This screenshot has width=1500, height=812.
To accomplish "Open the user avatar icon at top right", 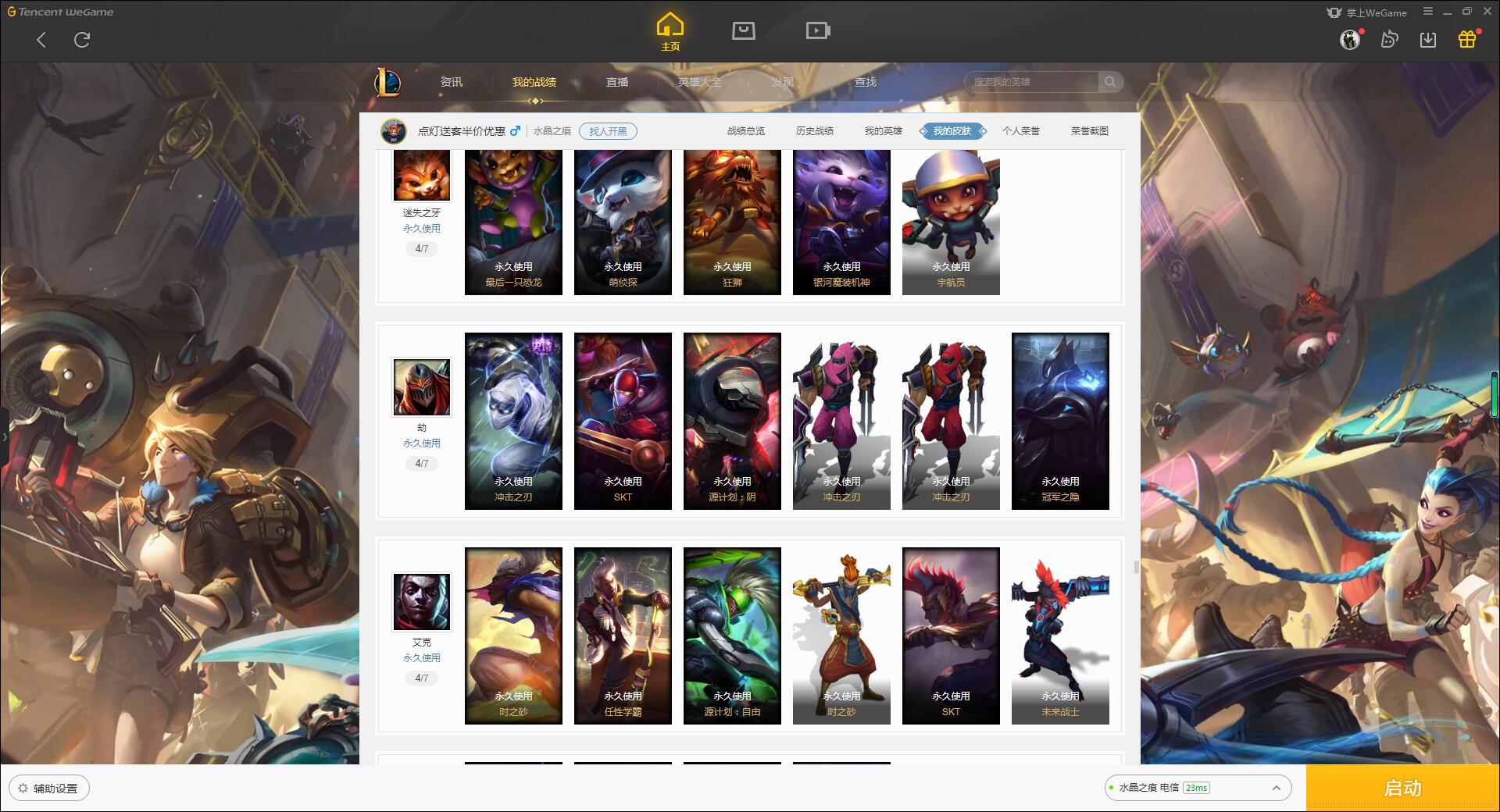I will [x=1350, y=39].
